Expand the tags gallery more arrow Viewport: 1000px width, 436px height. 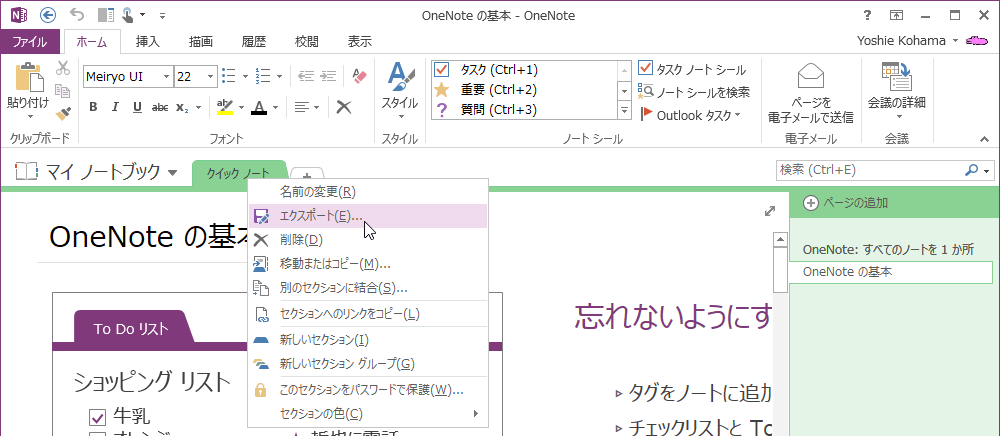click(x=624, y=110)
